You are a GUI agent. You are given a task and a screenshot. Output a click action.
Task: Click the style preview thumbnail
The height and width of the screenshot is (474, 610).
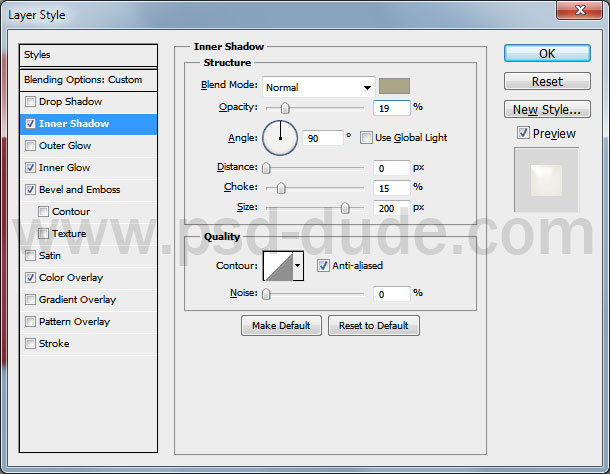[x=547, y=180]
